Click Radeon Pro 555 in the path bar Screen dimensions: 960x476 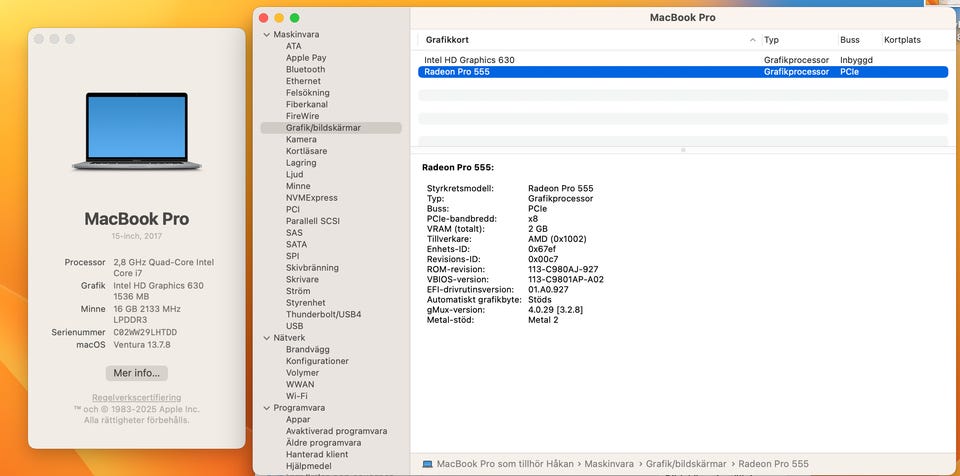(773, 464)
